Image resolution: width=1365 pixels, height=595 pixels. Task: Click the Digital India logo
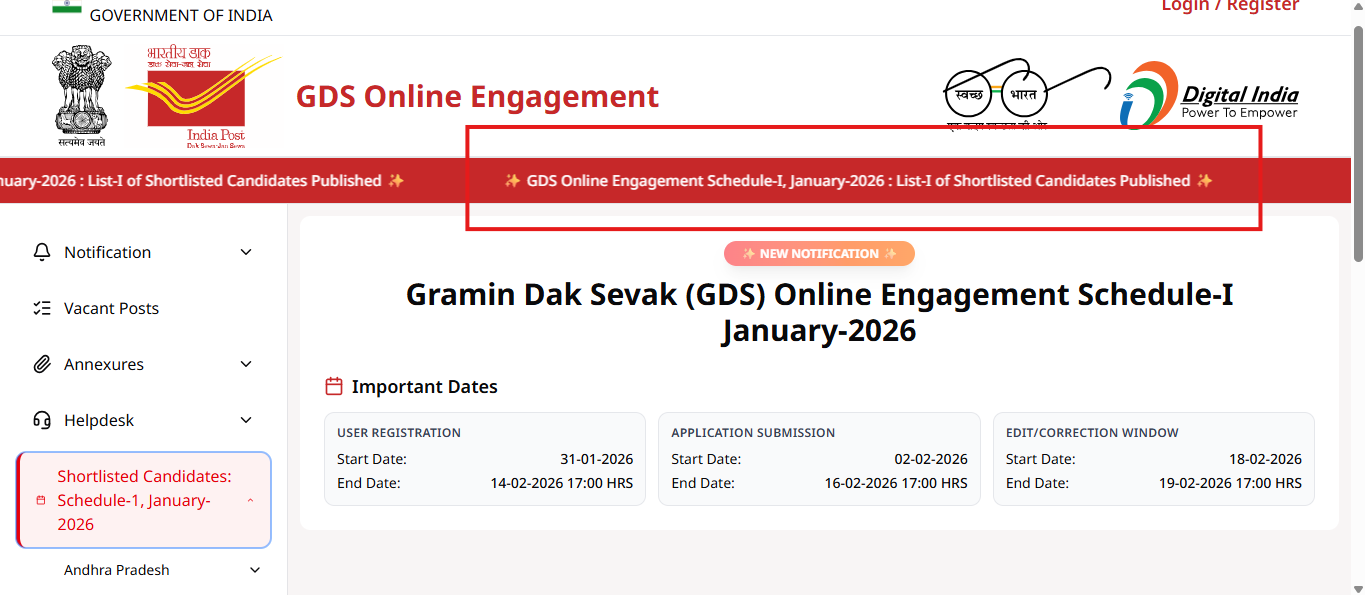click(1208, 95)
